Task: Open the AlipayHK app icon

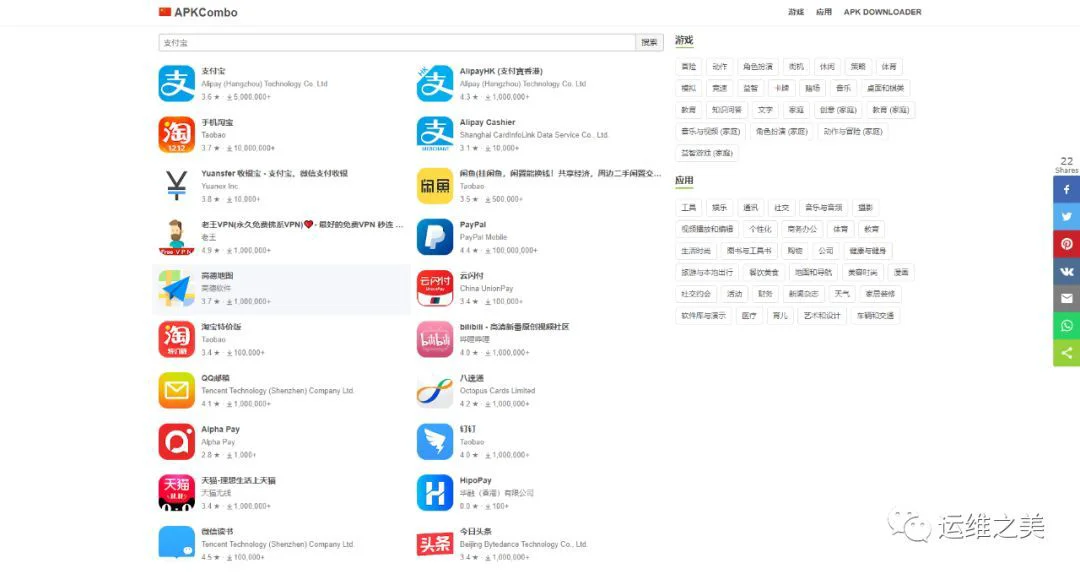Action: tap(435, 83)
